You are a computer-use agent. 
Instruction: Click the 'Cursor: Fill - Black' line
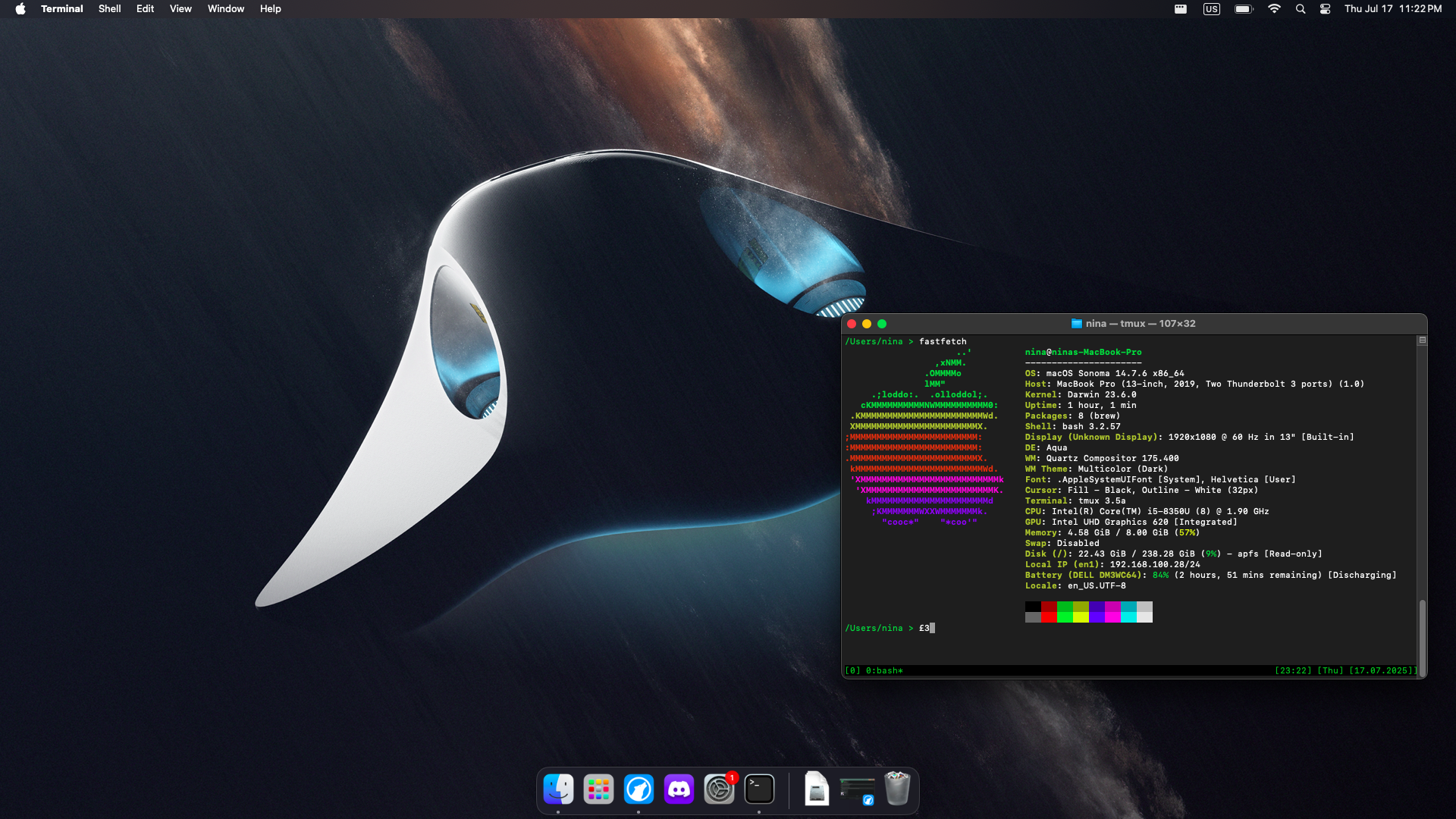[x=1141, y=491]
